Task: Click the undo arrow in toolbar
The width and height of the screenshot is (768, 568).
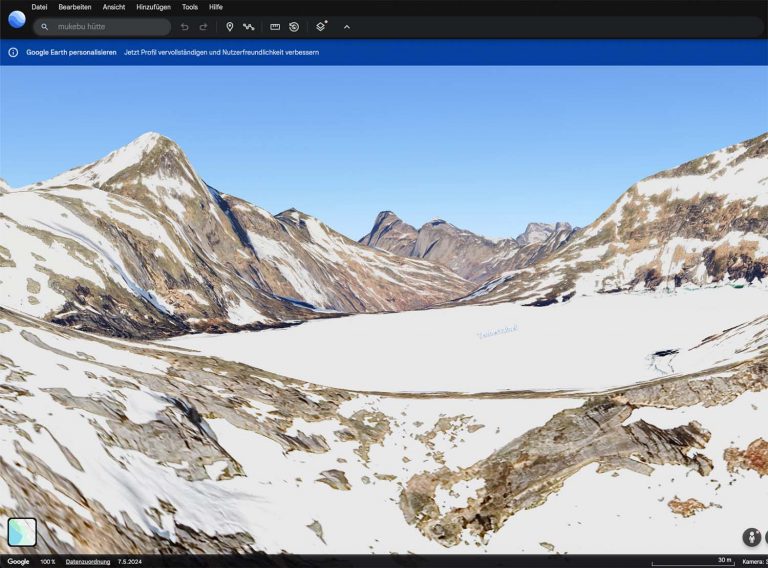Action: (x=184, y=27)
